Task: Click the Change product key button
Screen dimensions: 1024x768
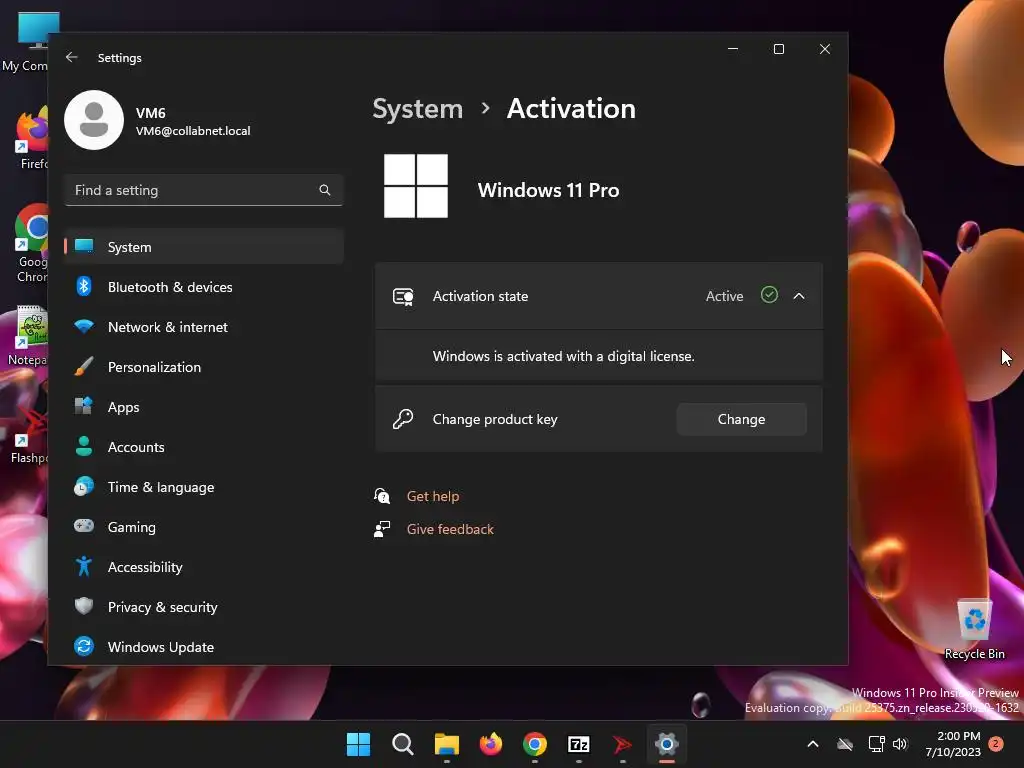Action: click(x=741, y=419)
